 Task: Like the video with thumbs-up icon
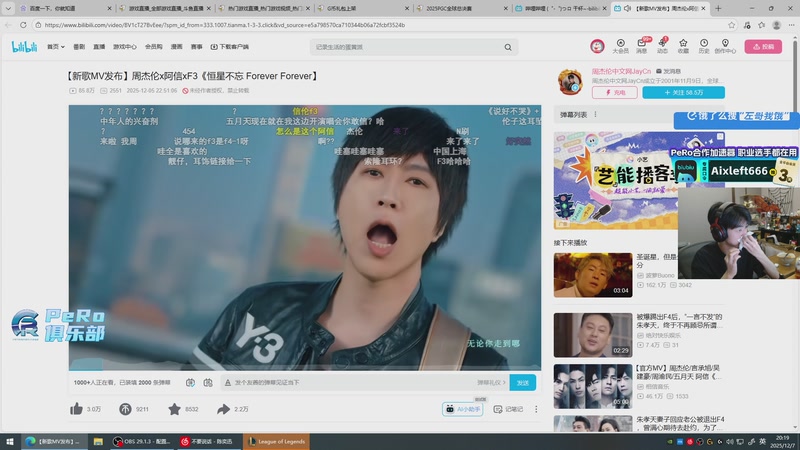click(77, 409)
